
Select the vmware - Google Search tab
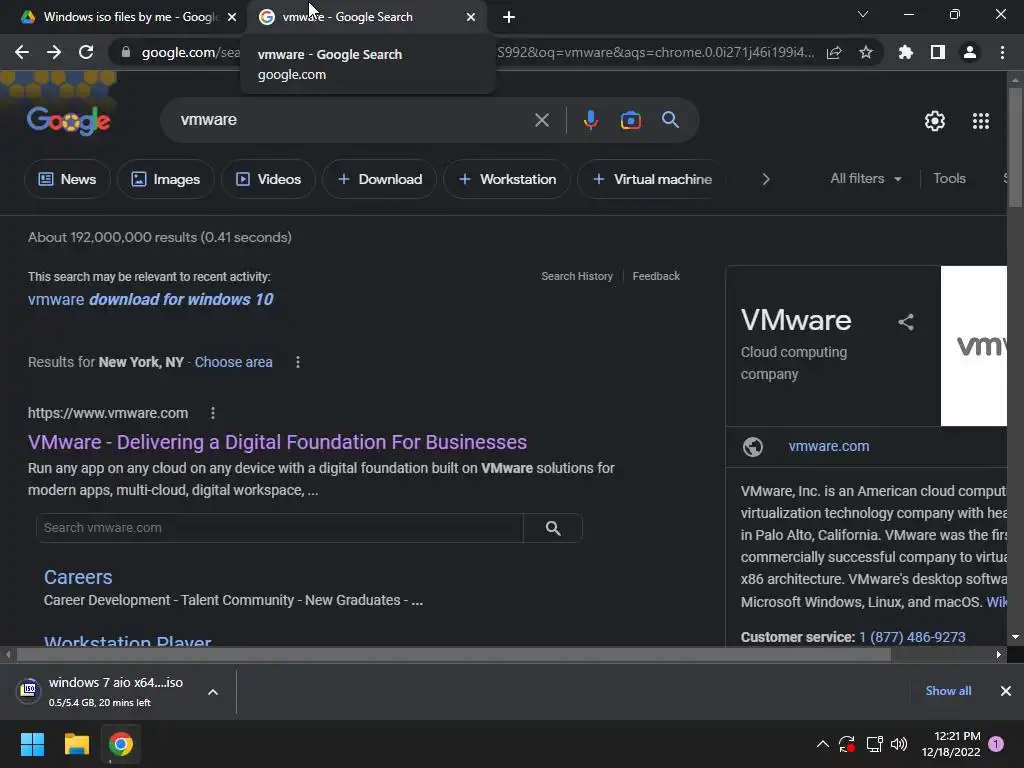coord(347,17)
